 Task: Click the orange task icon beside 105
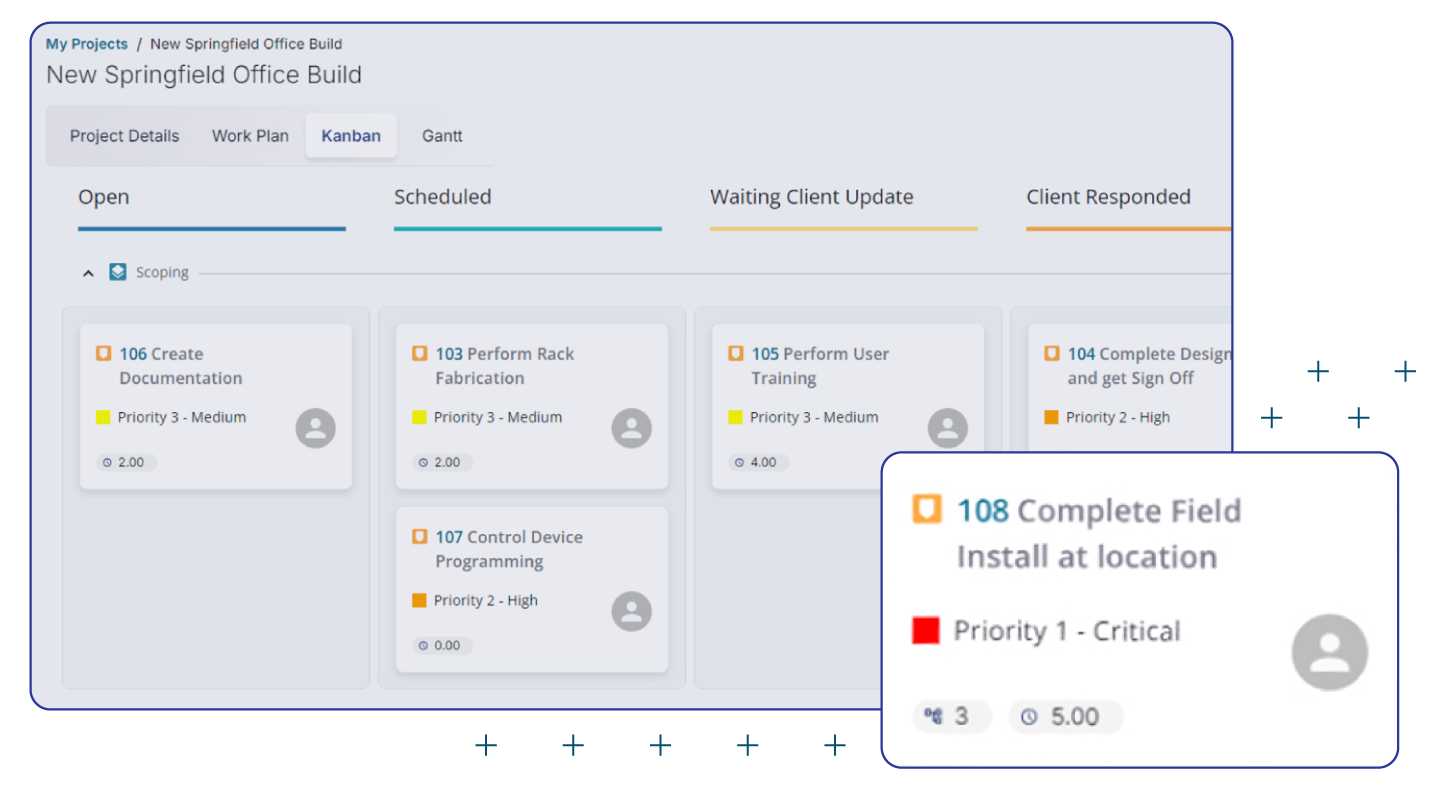(736, 354)
